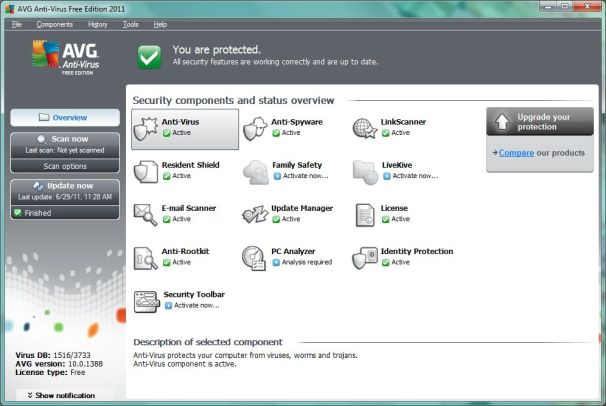Click the green protected checkmark icon

click(149, 57)
